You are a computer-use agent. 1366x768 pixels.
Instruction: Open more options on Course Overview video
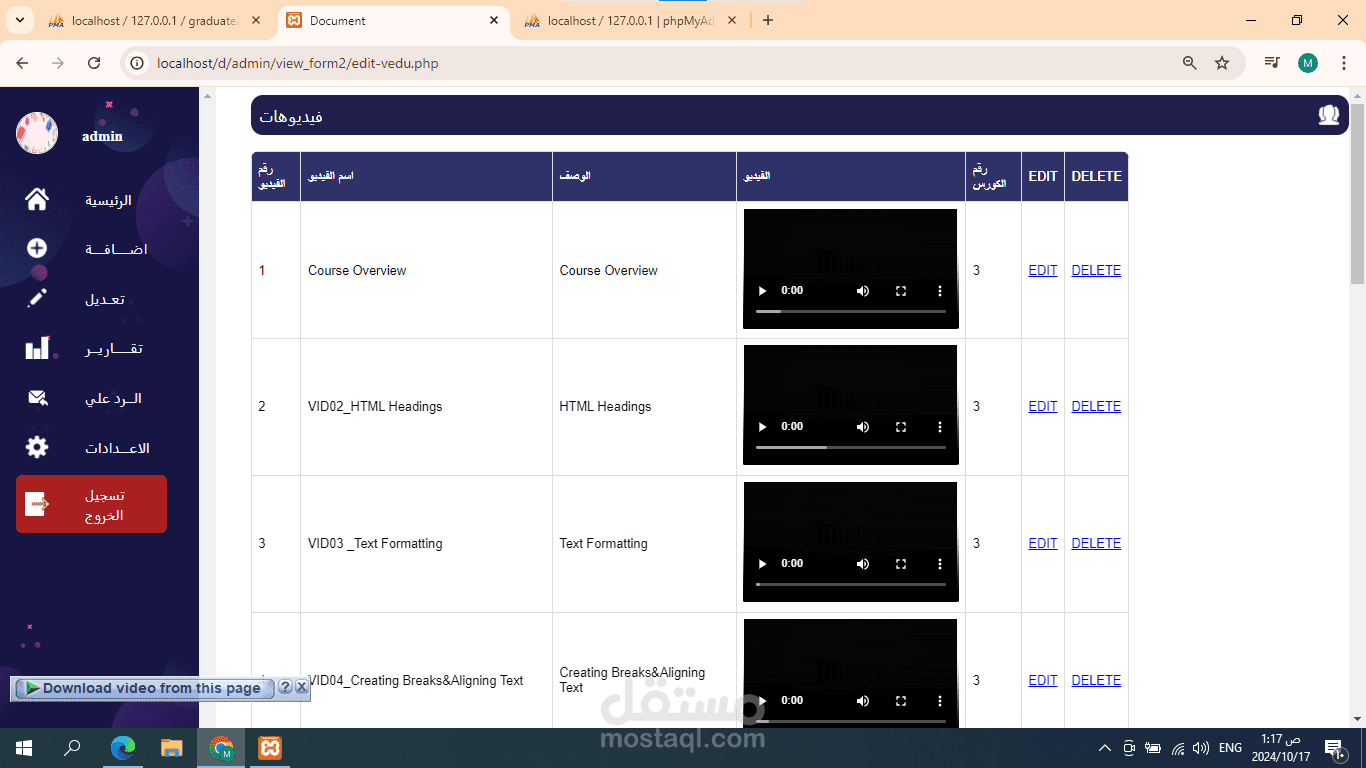click(x=939, y=291)
